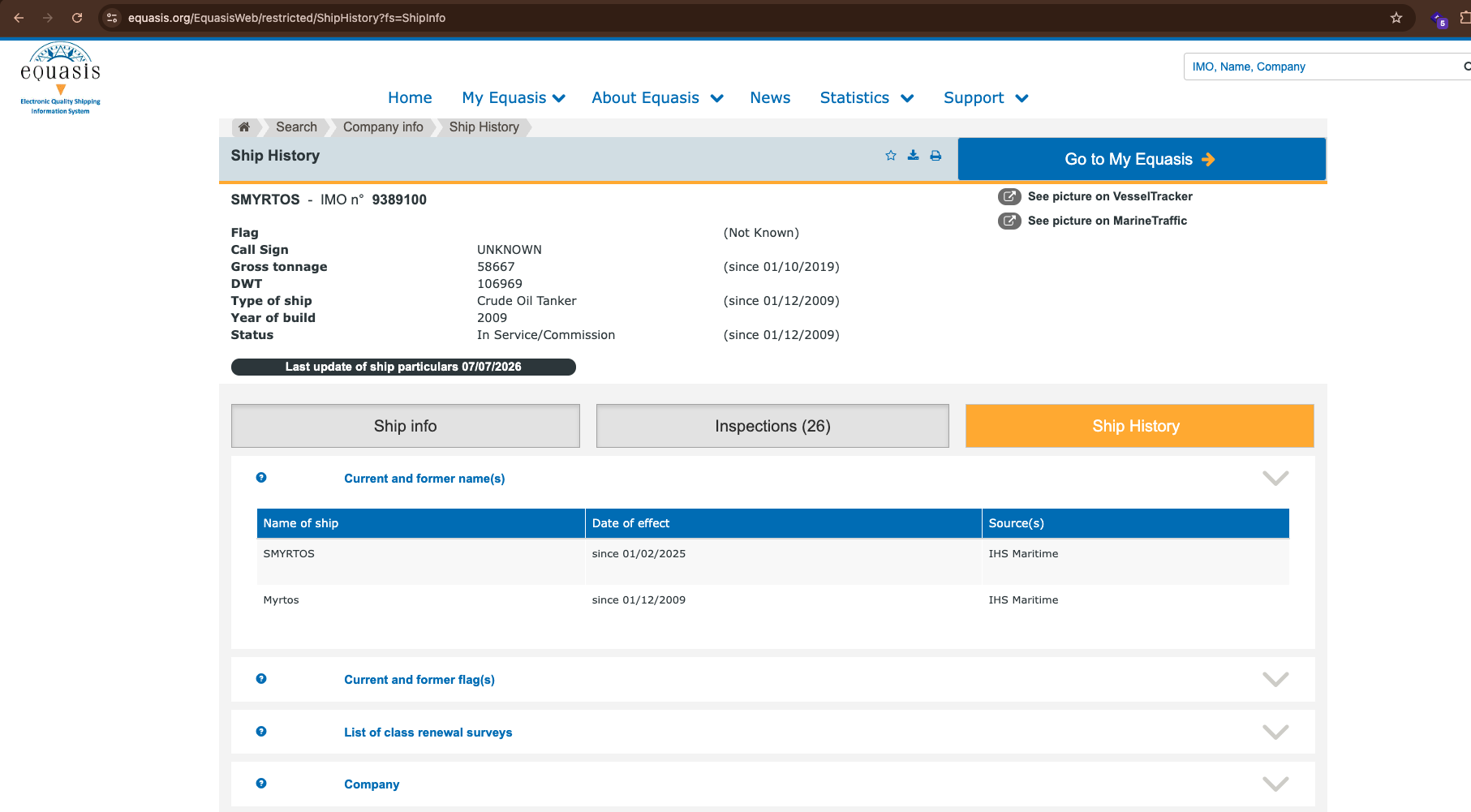Open About Equasis dropdown menu
The height and width of the screenshot is (812, 1471).
657,98
